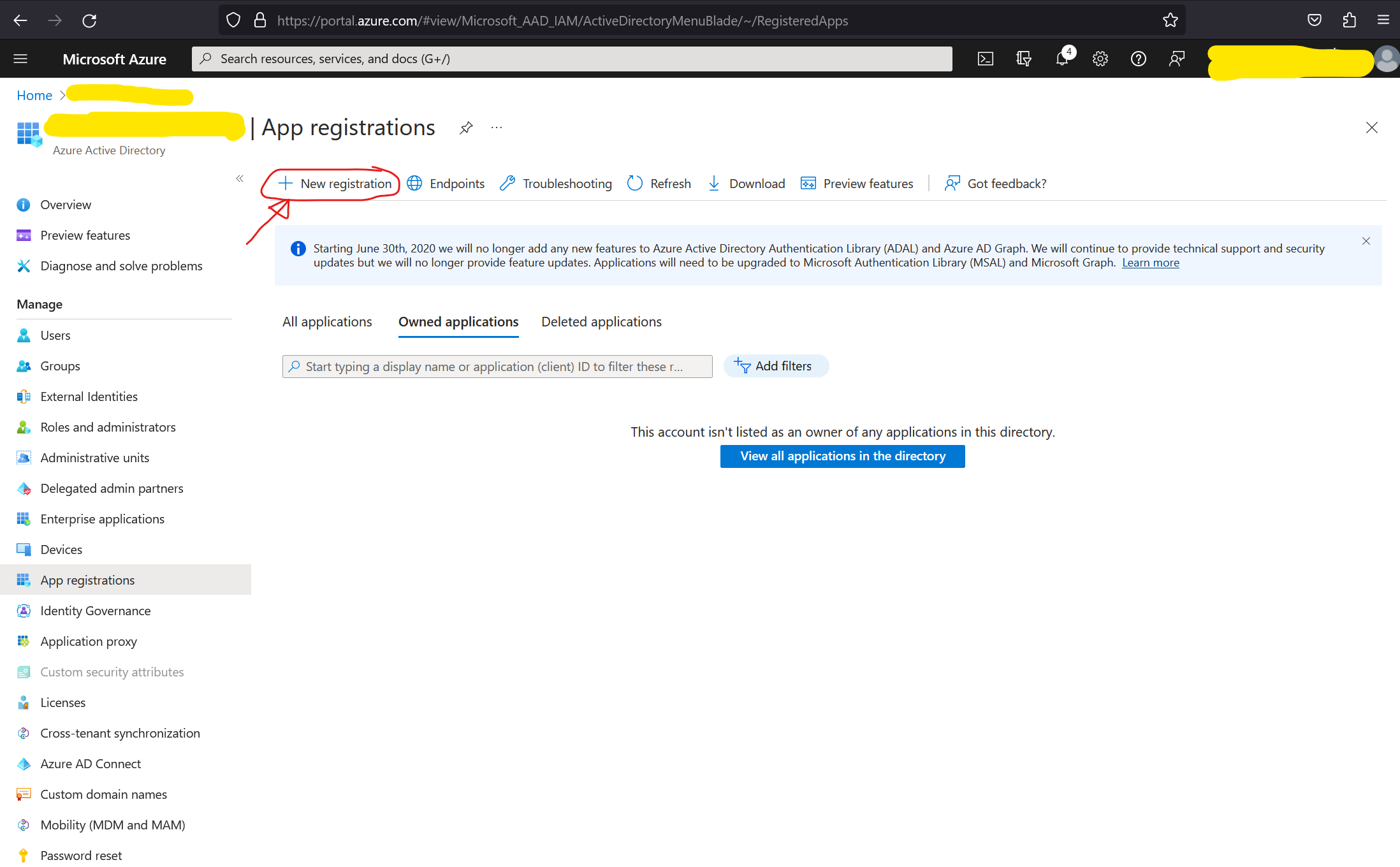Image resolution: width=1400 pixels, height=867 pixels.
Task: Pin the App registrations blade
Action: (467, 127)
